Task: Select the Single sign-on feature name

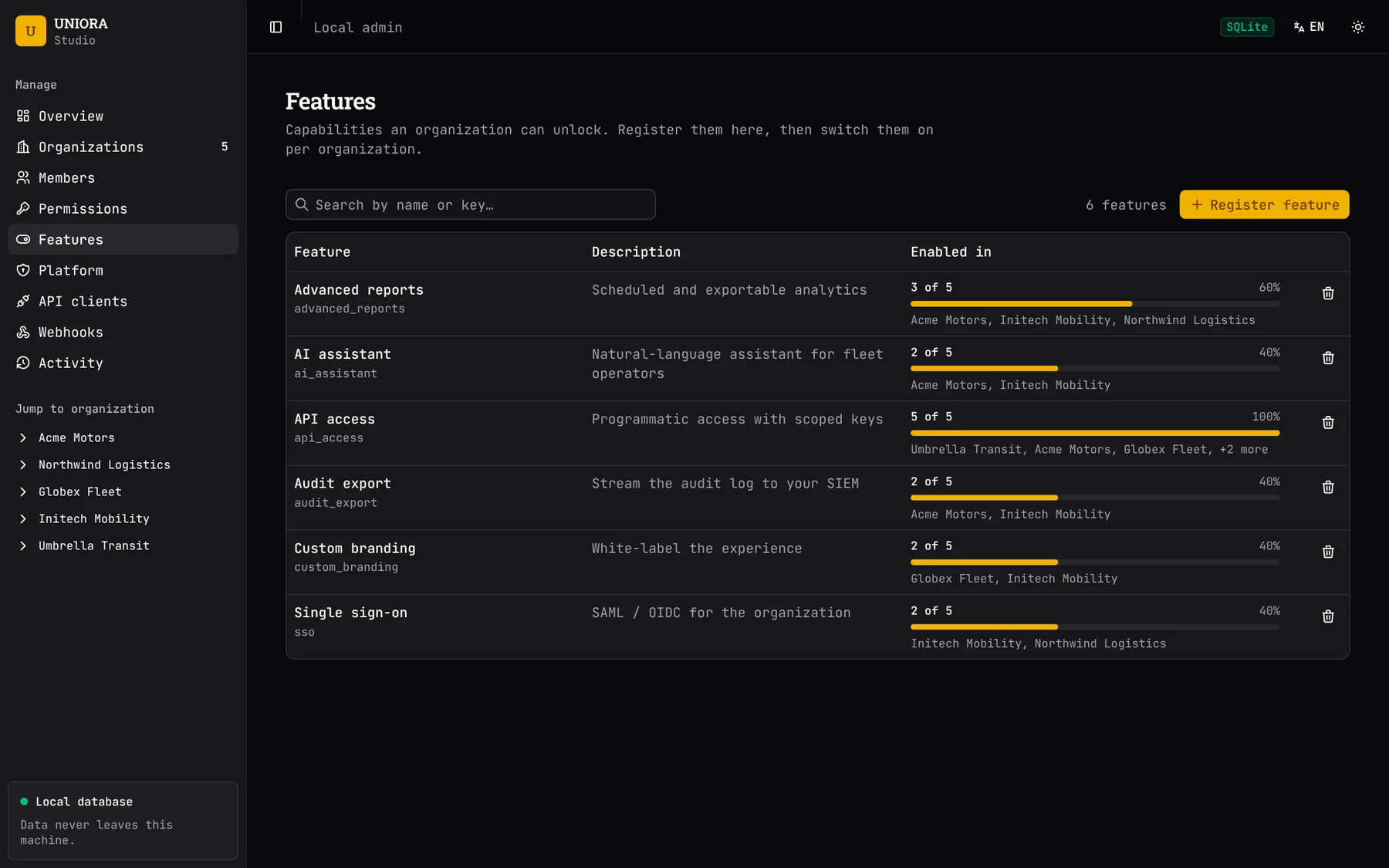Action: click(350, 613)
